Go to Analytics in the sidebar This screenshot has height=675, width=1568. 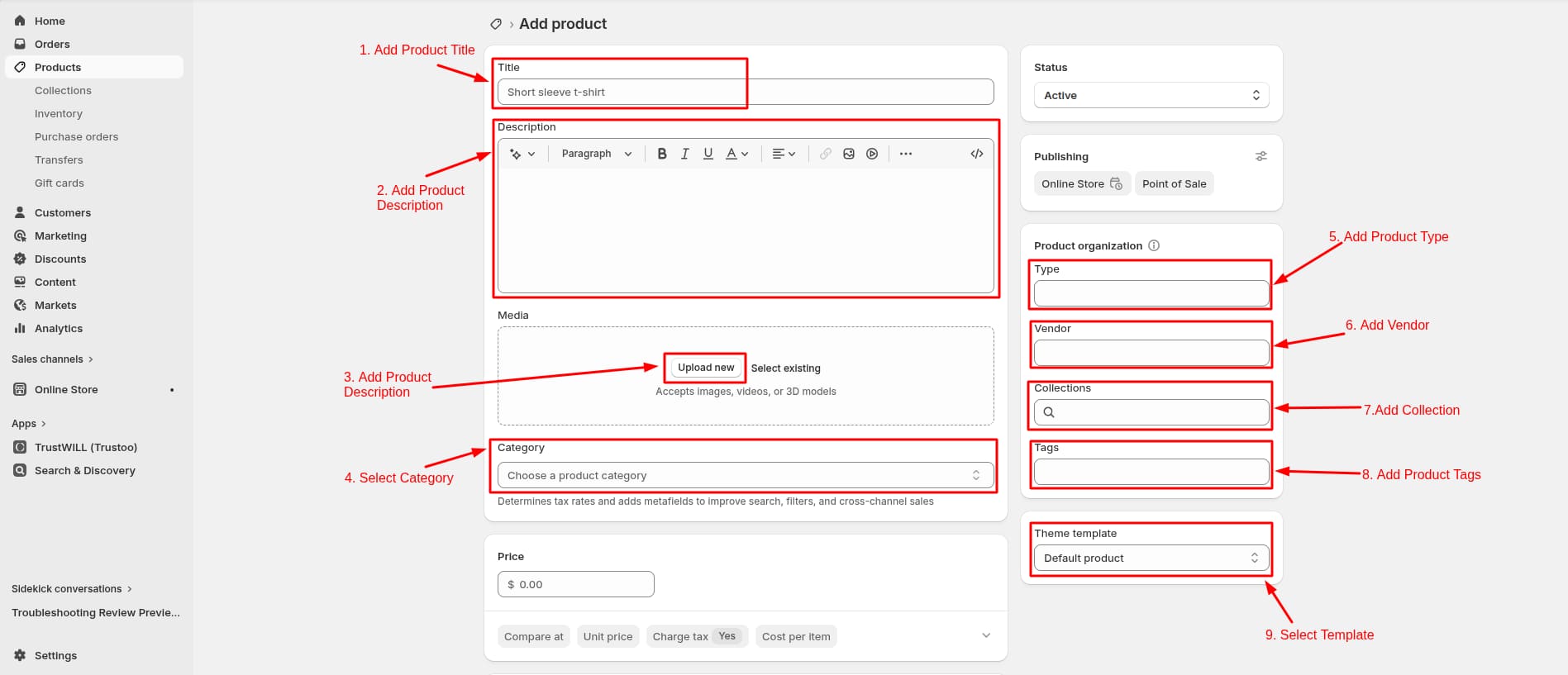pyautogui.click(x=59, y=328)
